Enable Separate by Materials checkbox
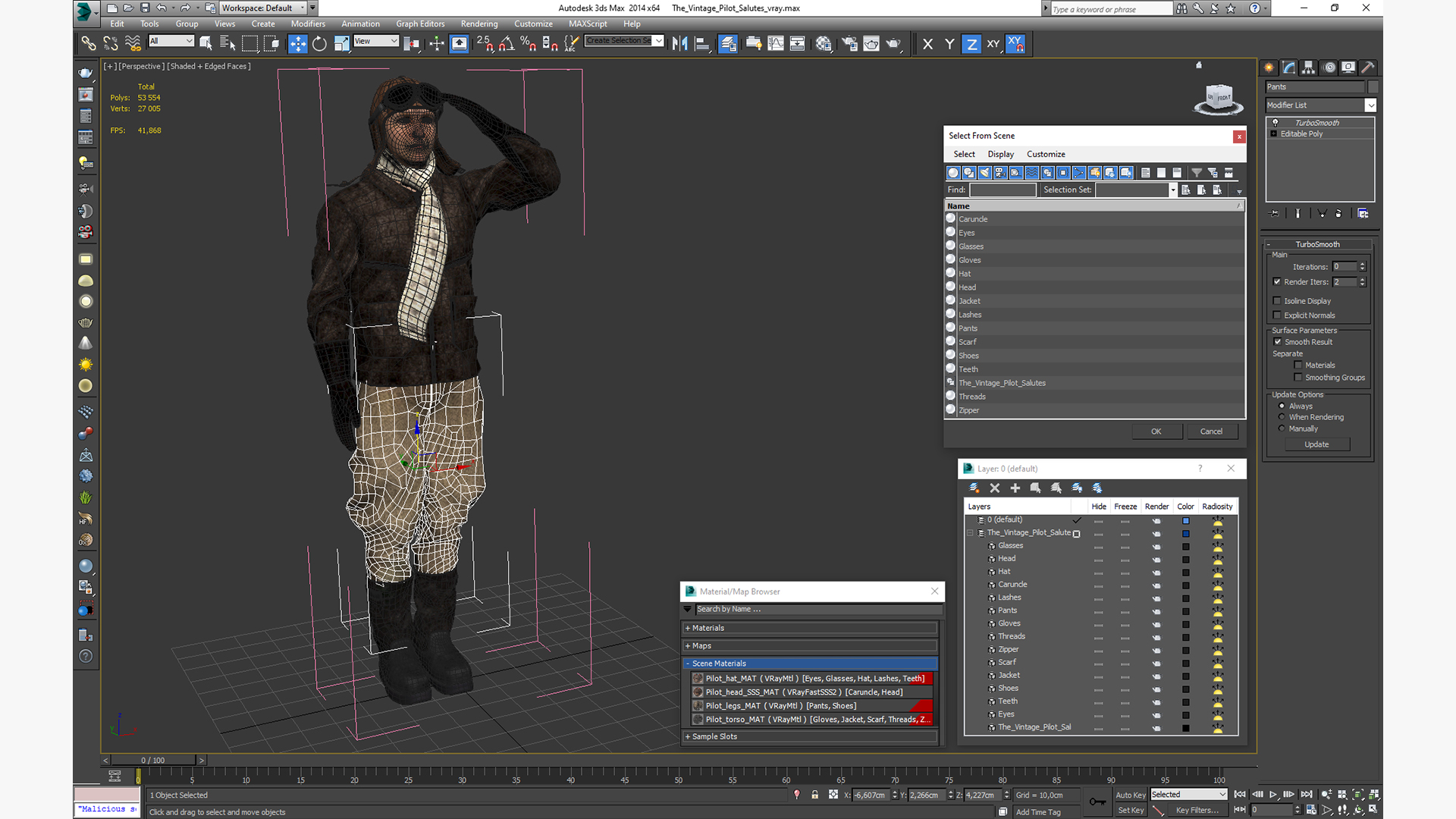Image resolution: width=1456 pixels, height=819 pixels. [1298, 366]
